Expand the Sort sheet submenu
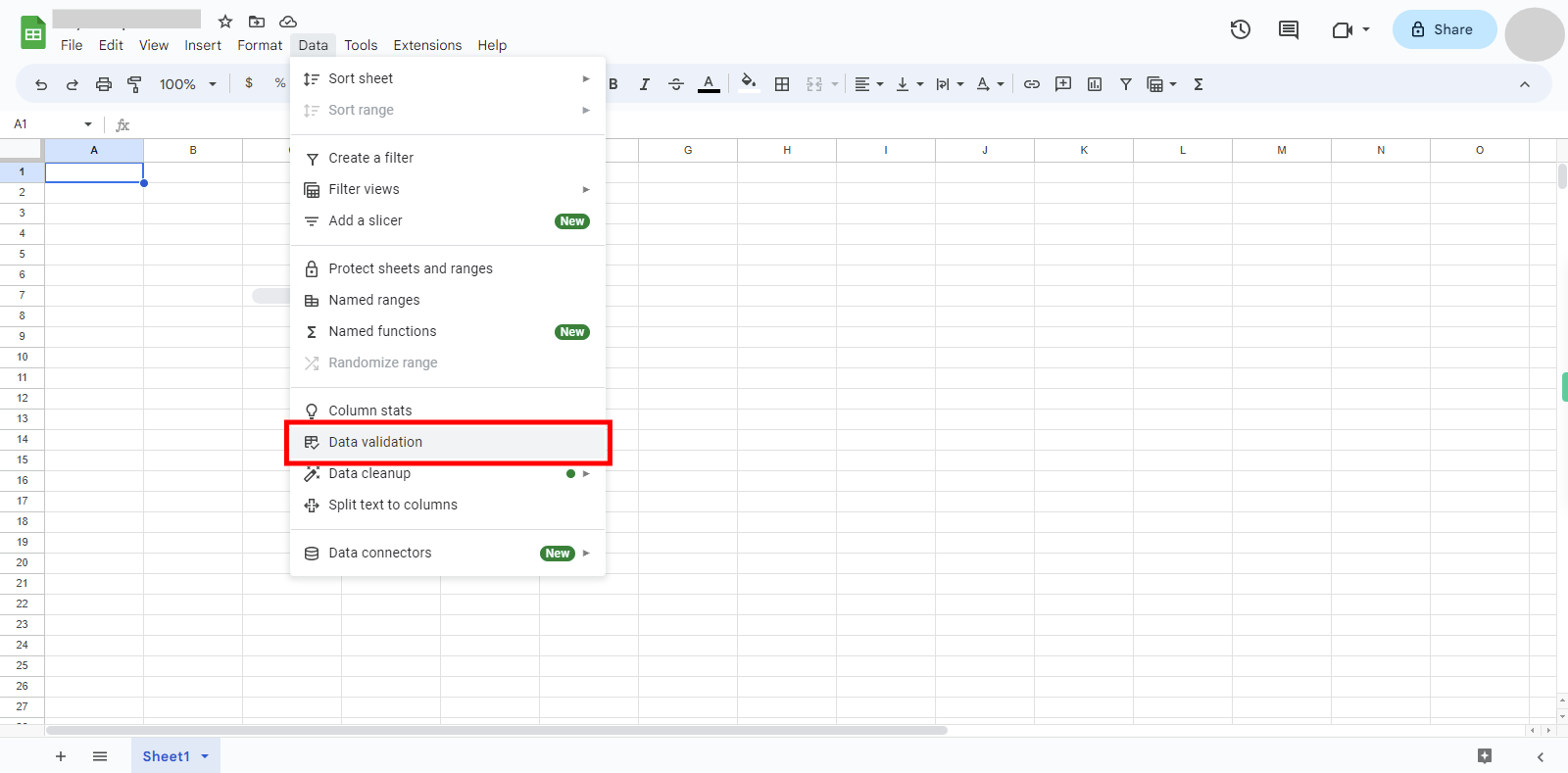 (448, 78)
